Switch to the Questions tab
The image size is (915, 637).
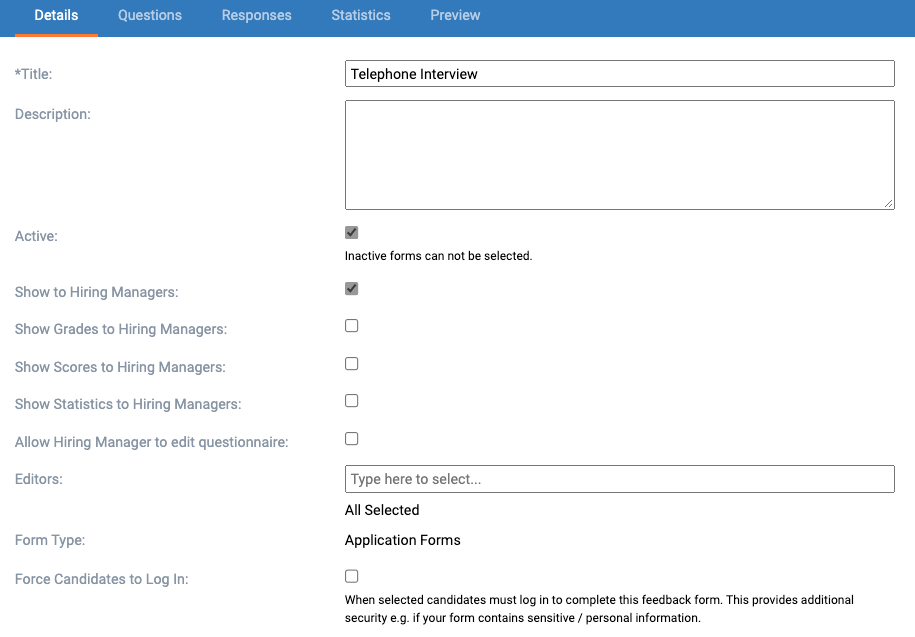click(149, 15)
